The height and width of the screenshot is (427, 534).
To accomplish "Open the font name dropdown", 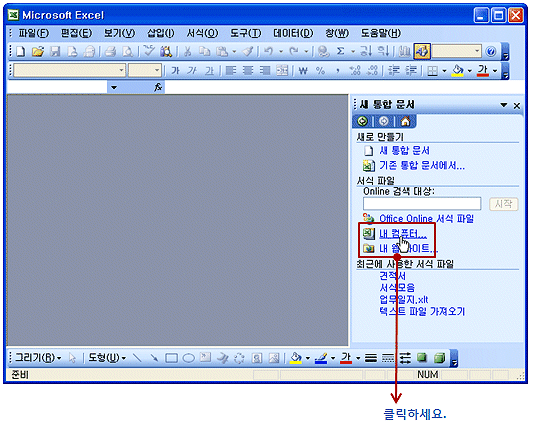I will click(121, 70).
